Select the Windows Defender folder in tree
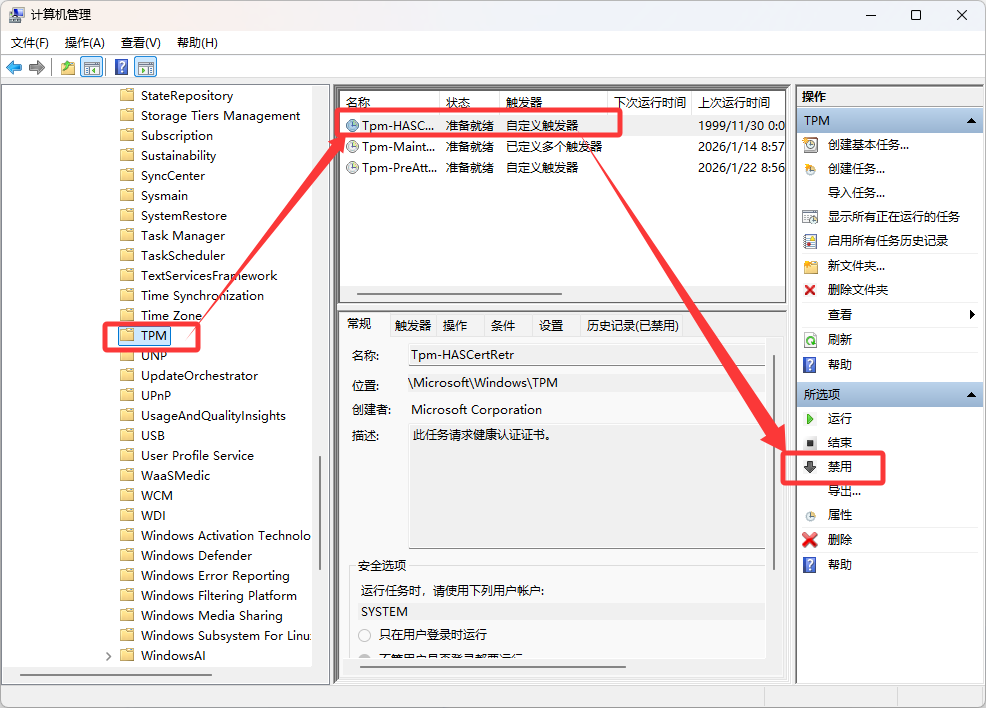This screenshot has height=708, width=986. tap(196, 555)
